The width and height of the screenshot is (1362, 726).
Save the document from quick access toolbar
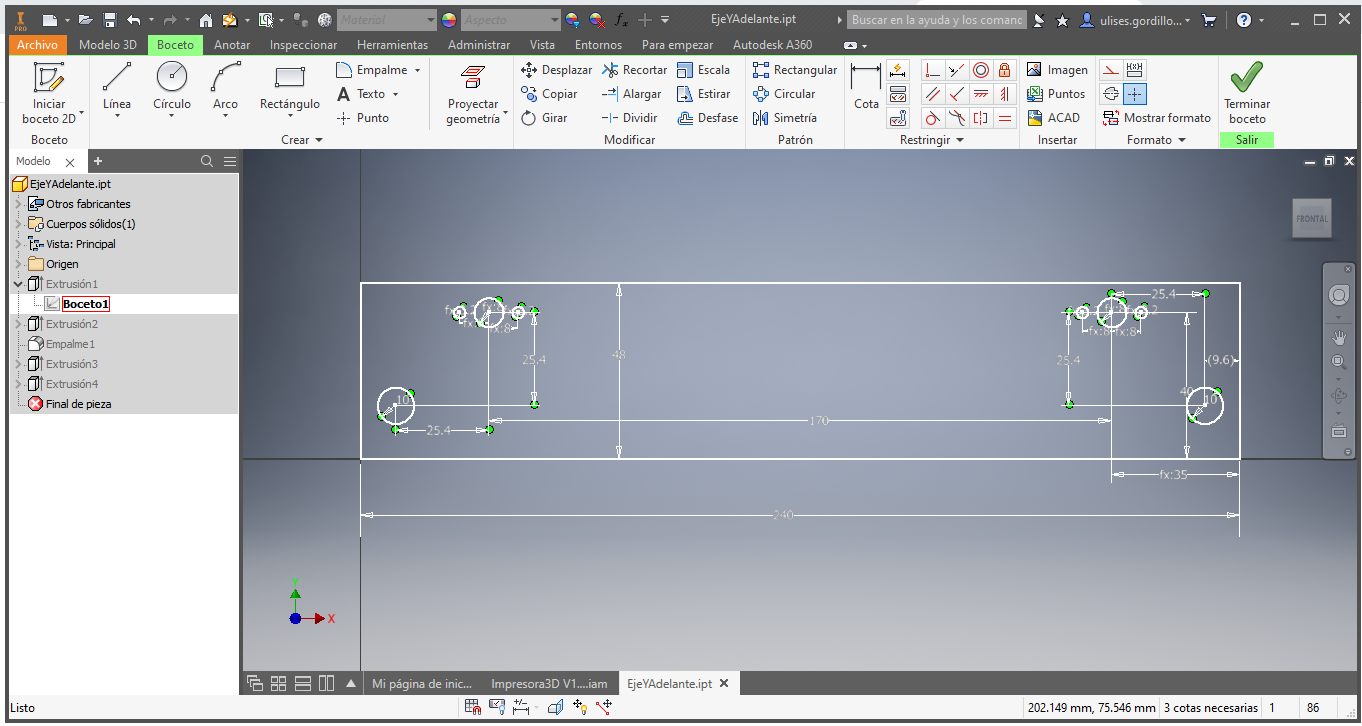point(110,20)
